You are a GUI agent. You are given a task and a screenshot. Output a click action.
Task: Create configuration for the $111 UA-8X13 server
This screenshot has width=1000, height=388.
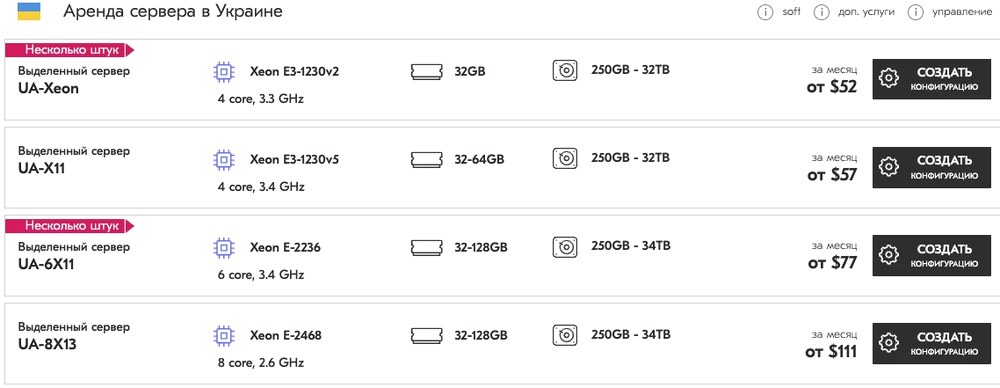pyautogui.click(x=930, y=344)
